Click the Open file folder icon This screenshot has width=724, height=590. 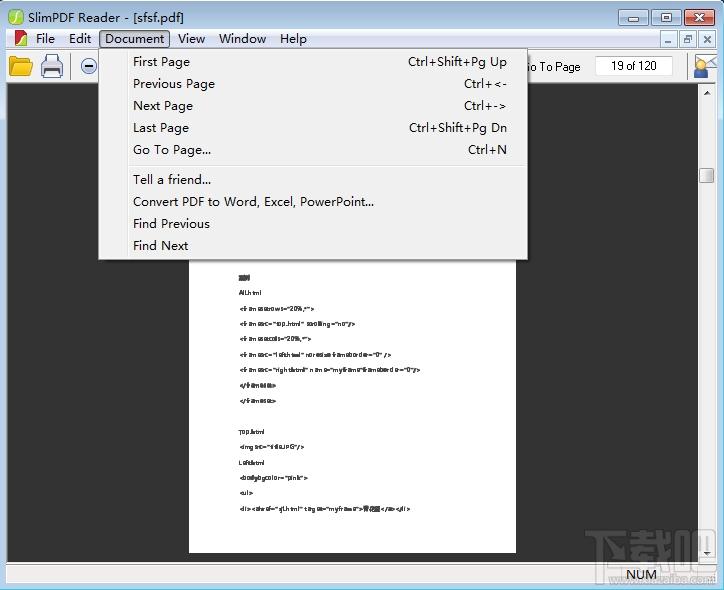coord(21,66)
